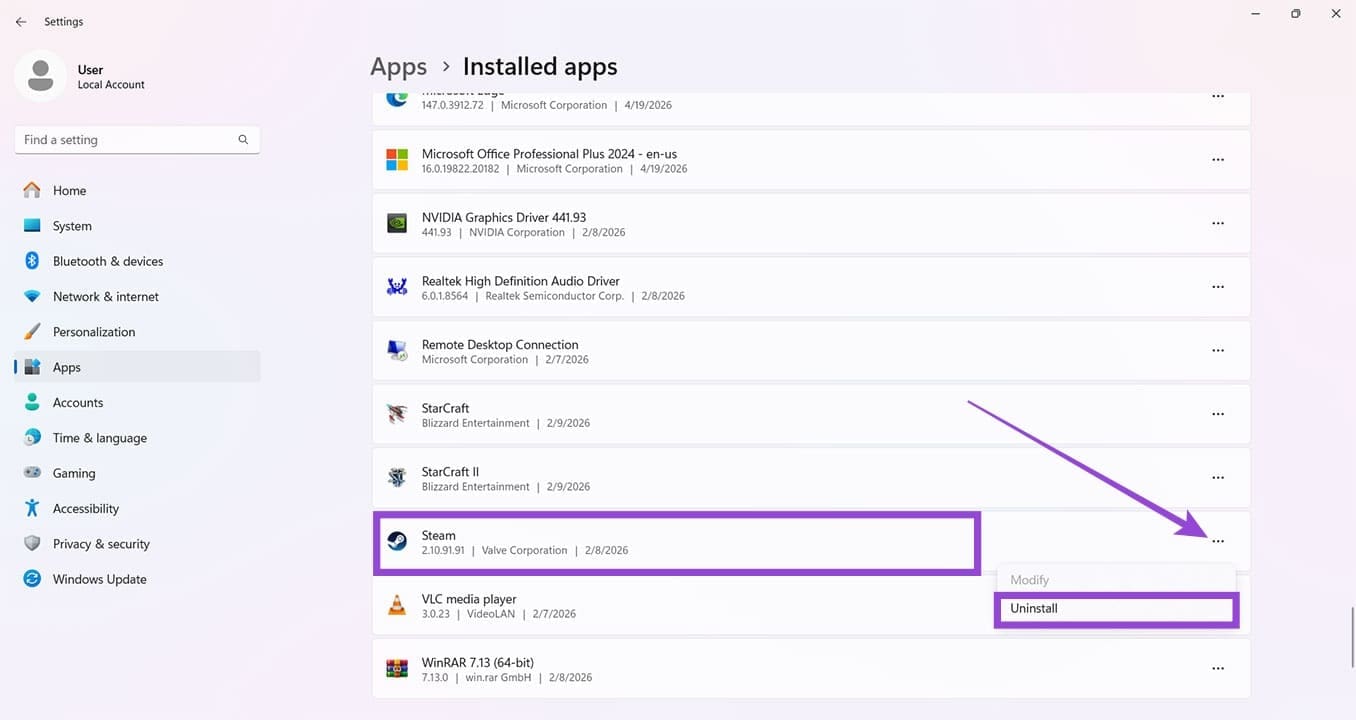Open Bluetooth & devices settings
This screenshot has height=720, width=1356.
(x=138, y=261)
